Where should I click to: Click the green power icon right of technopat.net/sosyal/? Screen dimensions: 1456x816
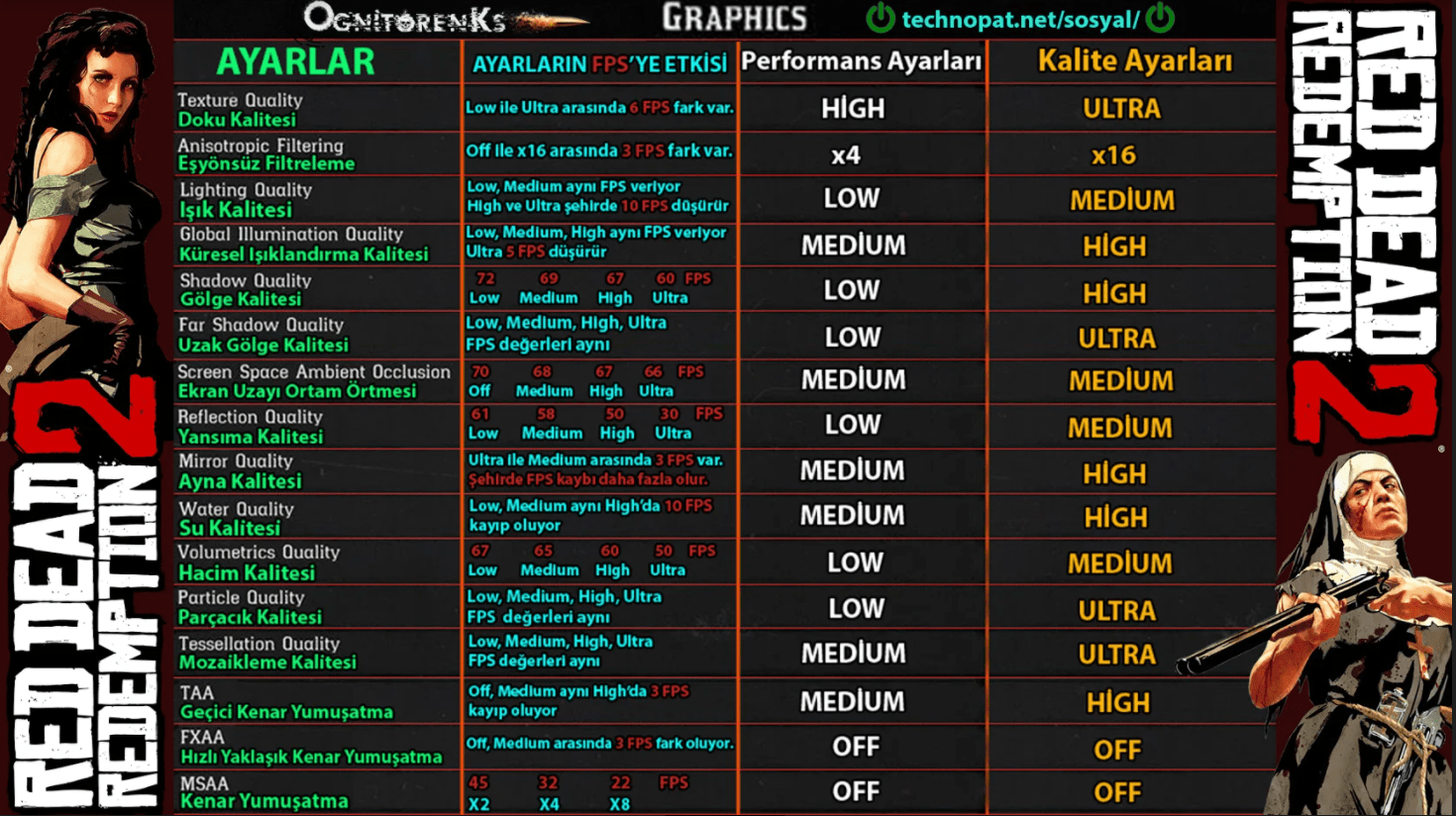[1160, 18]
